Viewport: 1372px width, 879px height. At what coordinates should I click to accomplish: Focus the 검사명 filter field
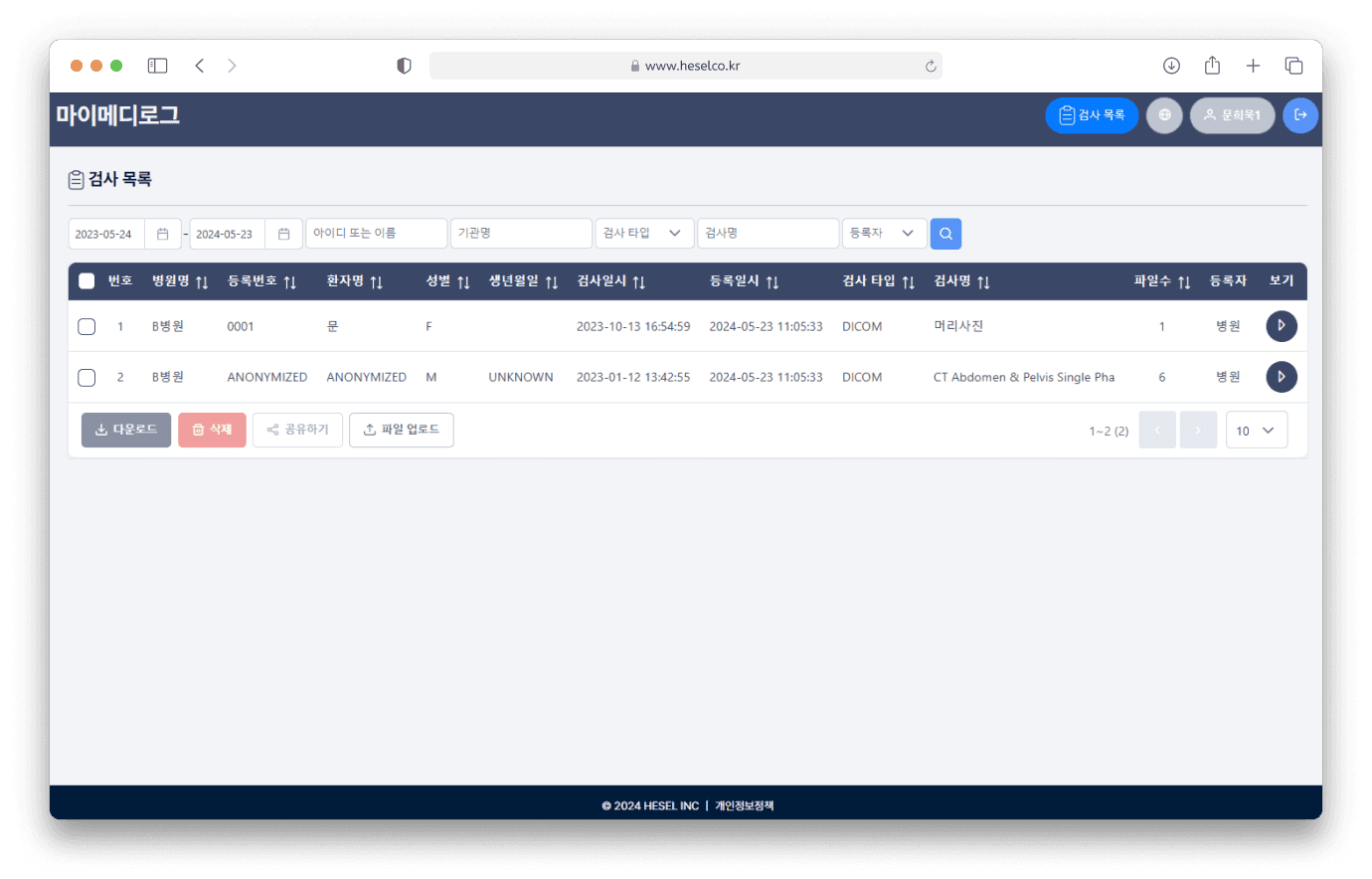(x=768, y=234)
